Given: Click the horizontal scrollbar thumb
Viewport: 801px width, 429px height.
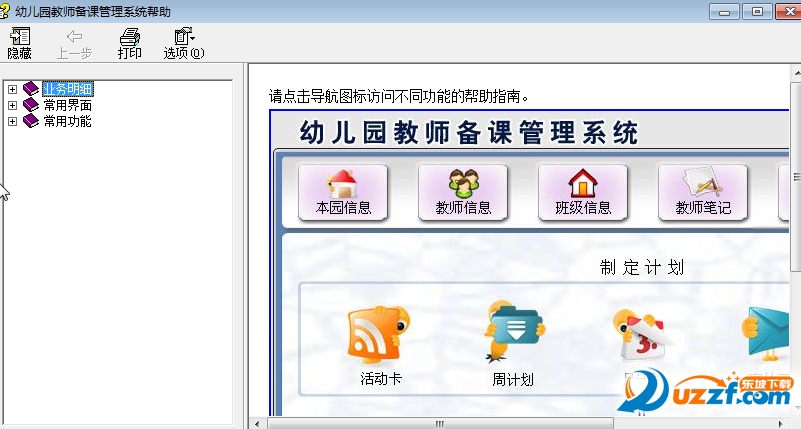Looking at the screenshot, I should point(439,424).
